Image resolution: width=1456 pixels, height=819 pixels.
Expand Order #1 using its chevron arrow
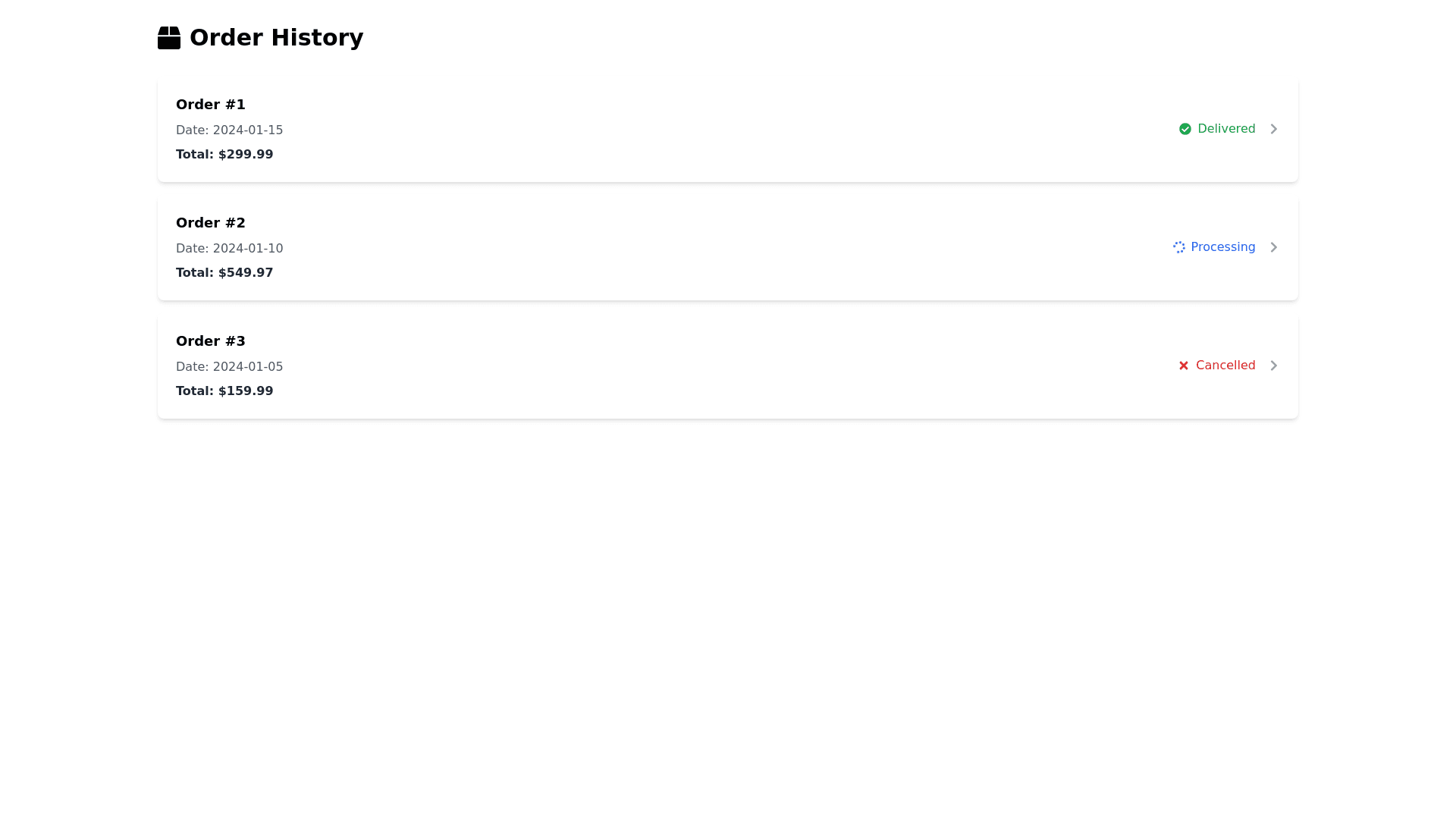(x=1274, y=129)
